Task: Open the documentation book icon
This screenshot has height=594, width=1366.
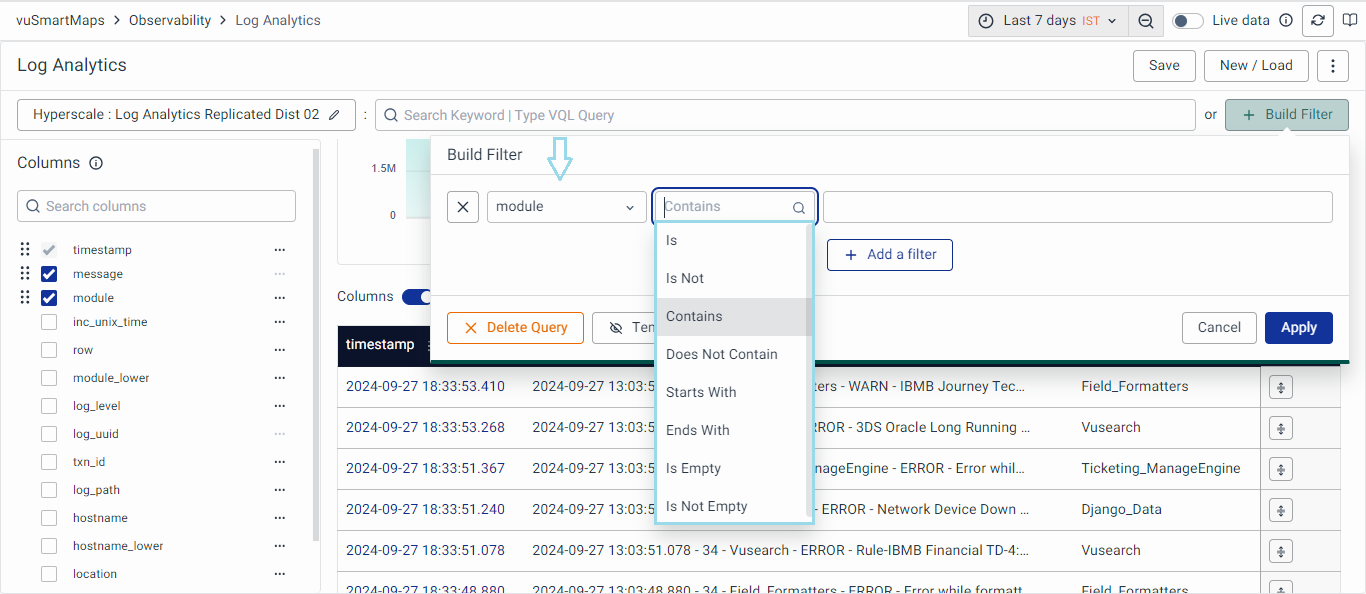Action: (1350, 21)
